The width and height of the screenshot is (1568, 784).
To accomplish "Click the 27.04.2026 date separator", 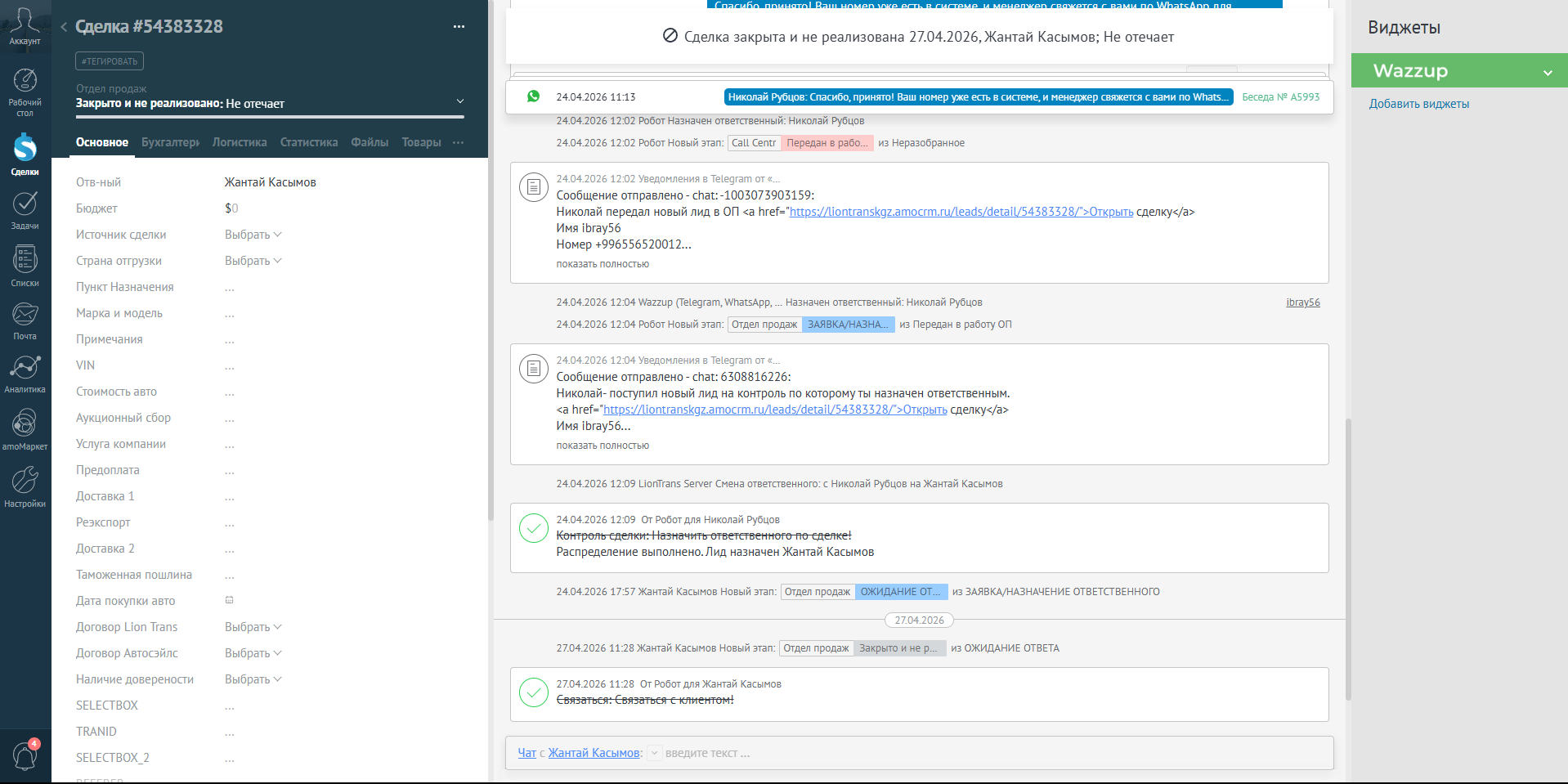I will 919,620.
